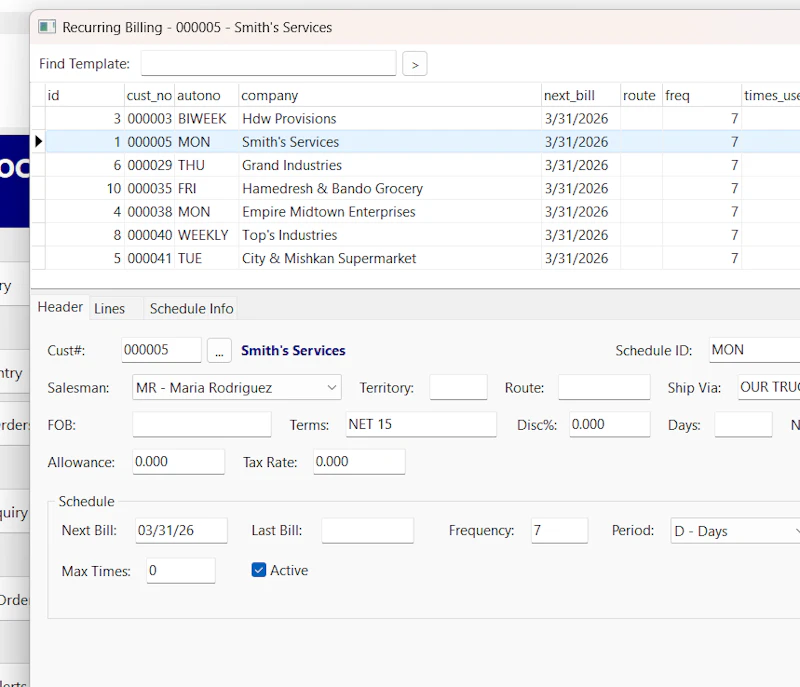Click the Ship Via field
Image resolution: width=800 pixels, height=687 pixels.
click(768, 387)
